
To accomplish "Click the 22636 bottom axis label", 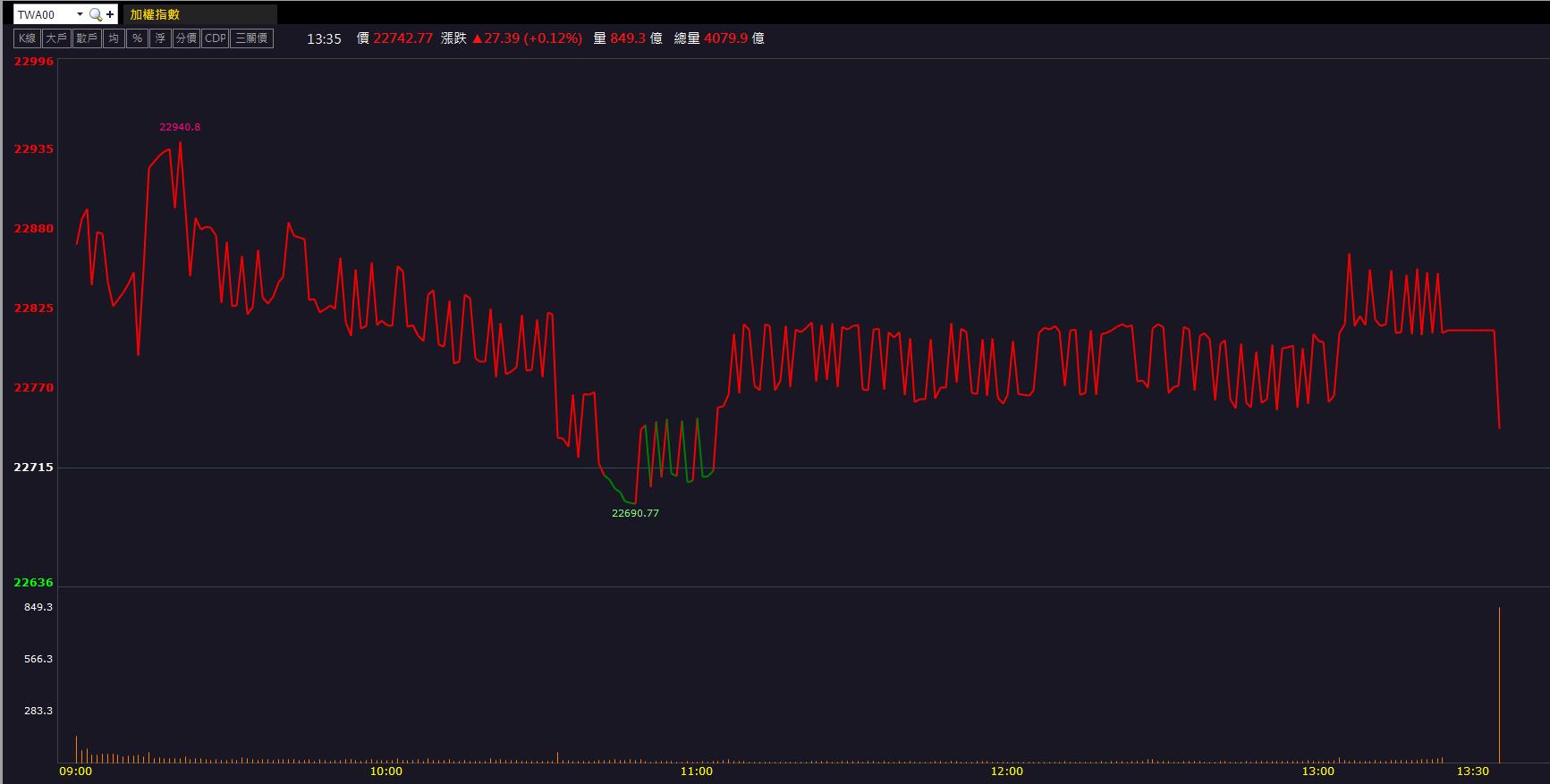I will [x=34, y=583].
